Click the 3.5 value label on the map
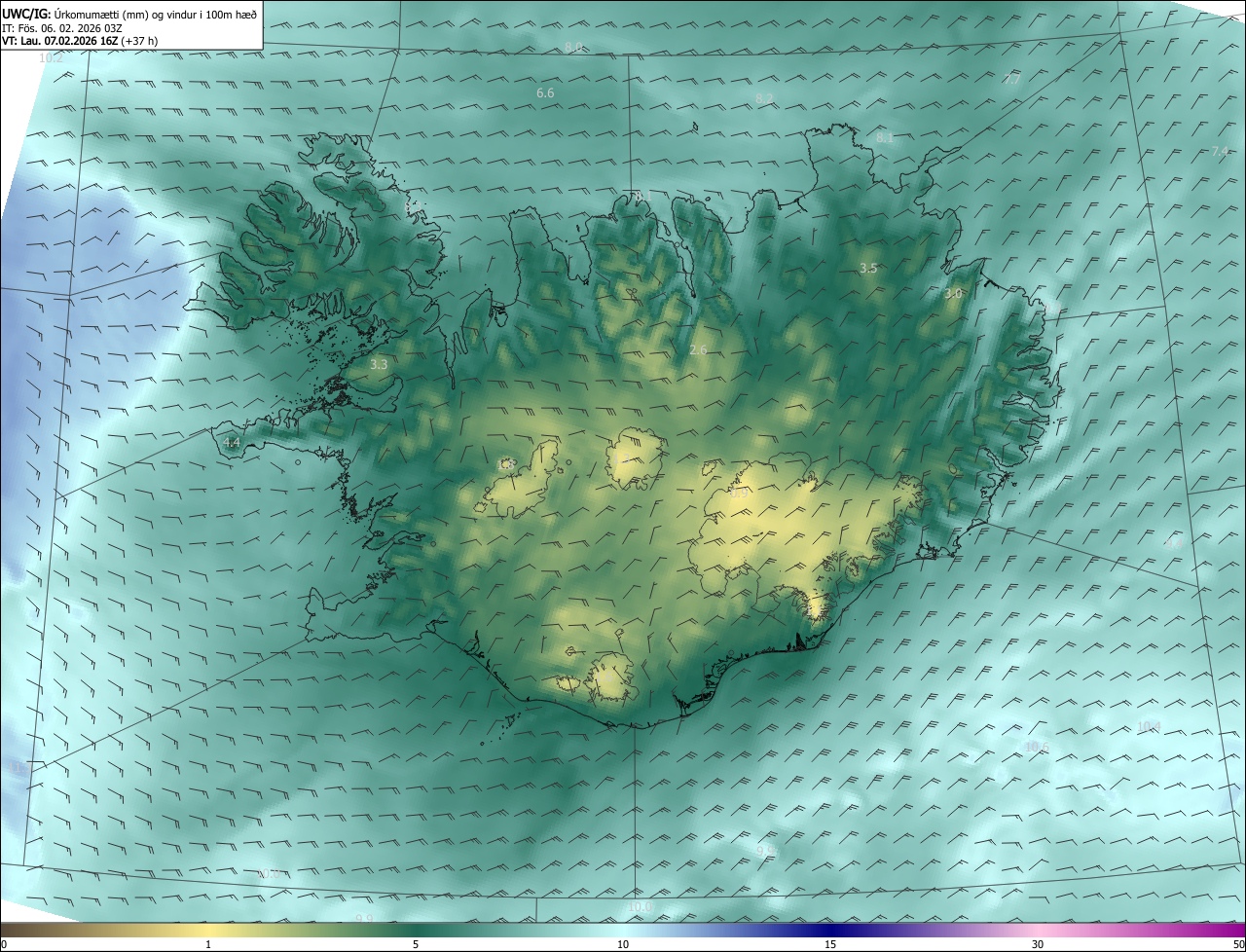The image size is (1246, 952). (x=868, y=268)
